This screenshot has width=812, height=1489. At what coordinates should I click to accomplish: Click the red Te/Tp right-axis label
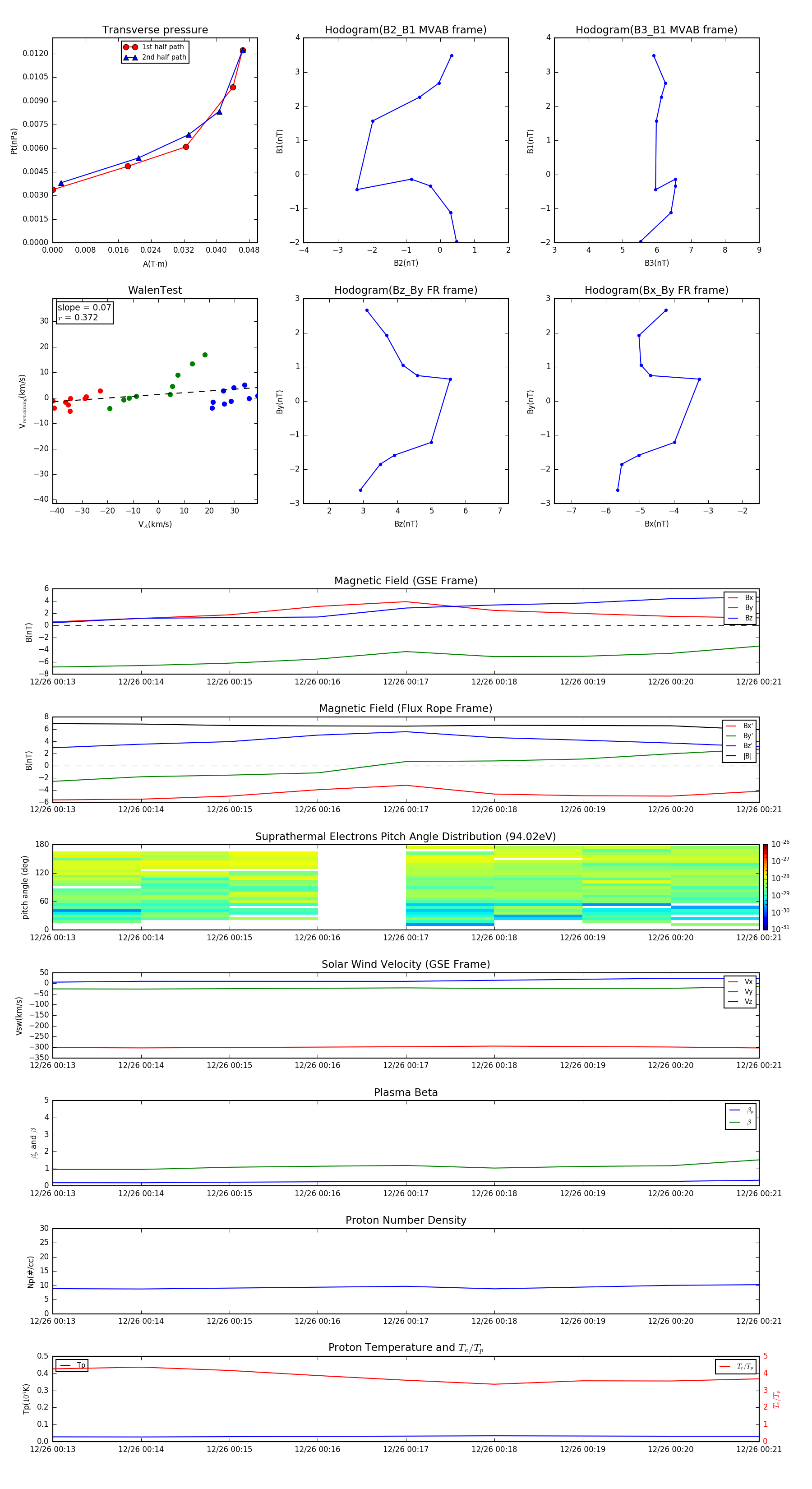777,1399
